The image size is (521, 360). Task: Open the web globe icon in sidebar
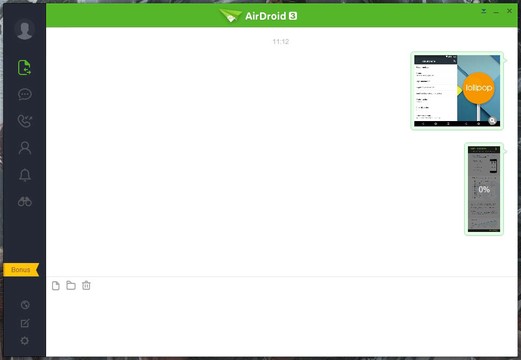pos(25,305)
